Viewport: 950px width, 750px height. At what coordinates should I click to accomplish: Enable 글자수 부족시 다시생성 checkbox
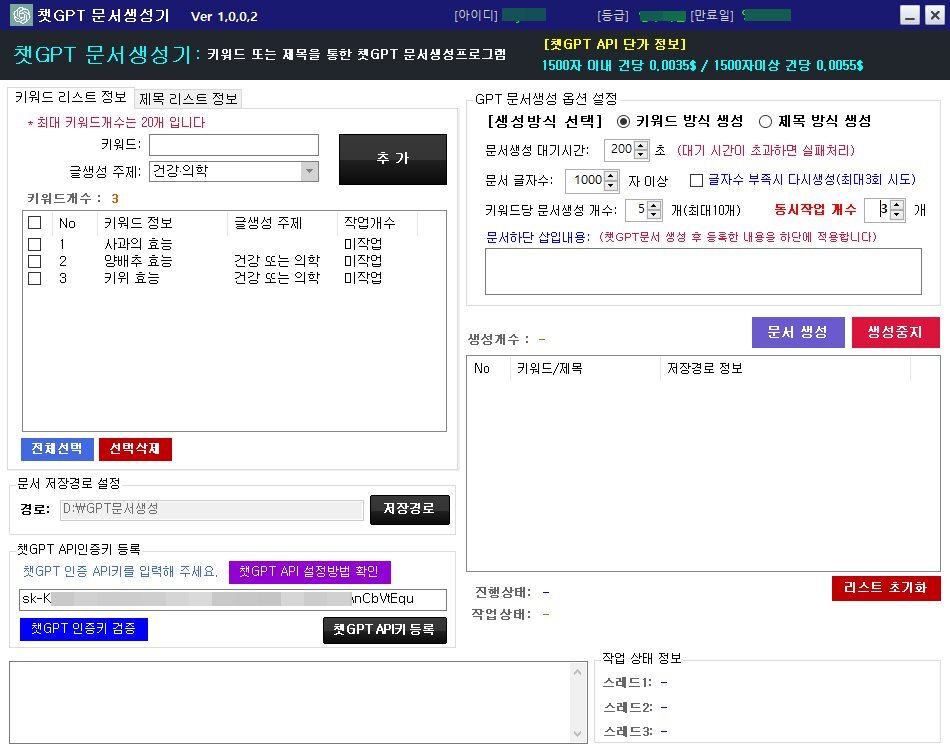[x=696, y=180]
